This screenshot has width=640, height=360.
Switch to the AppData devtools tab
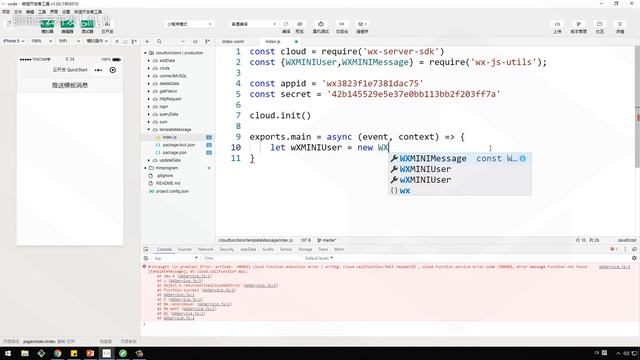click(248, 249)
